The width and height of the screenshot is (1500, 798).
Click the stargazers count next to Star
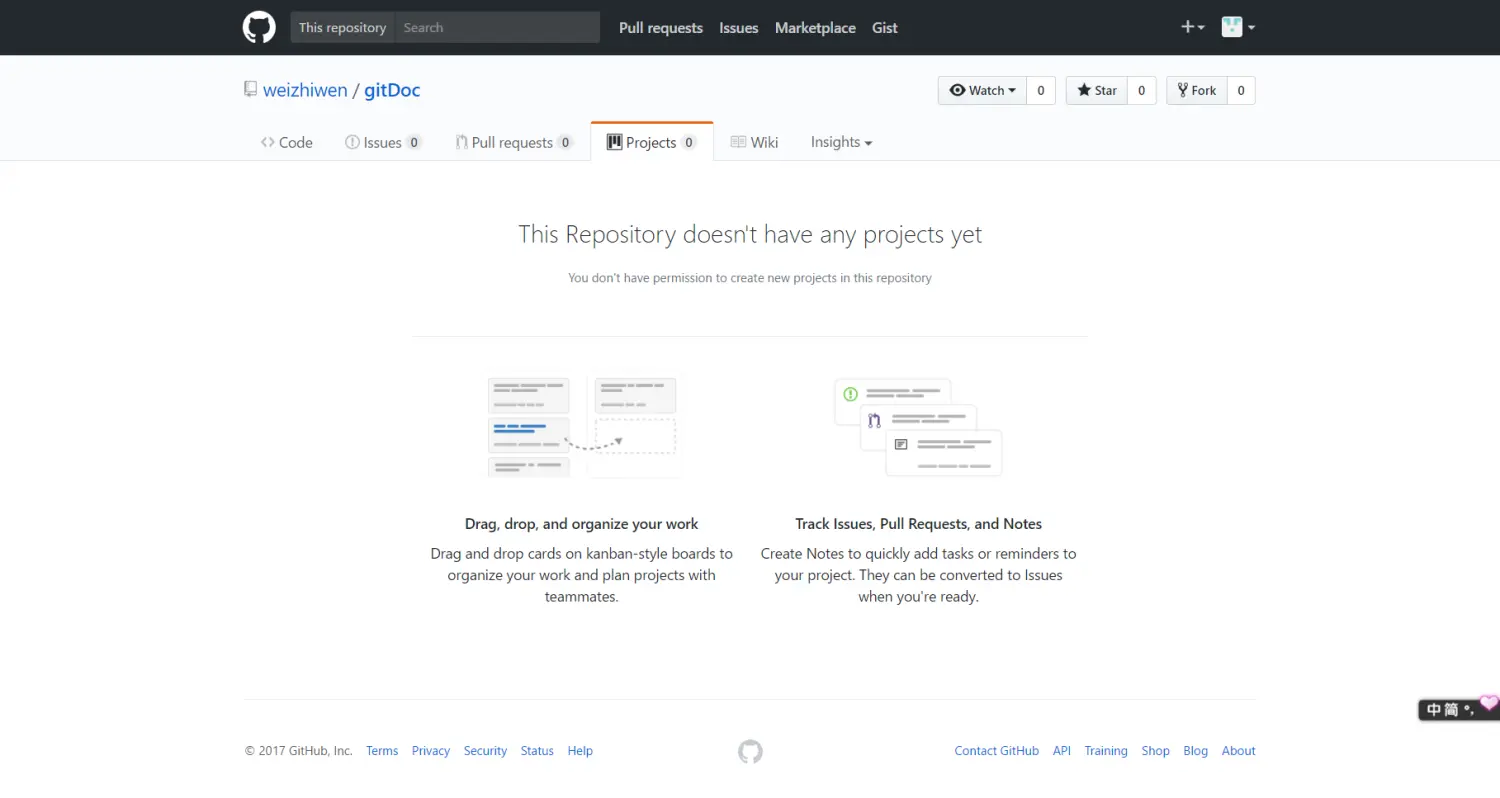(x=1141, y=90)
